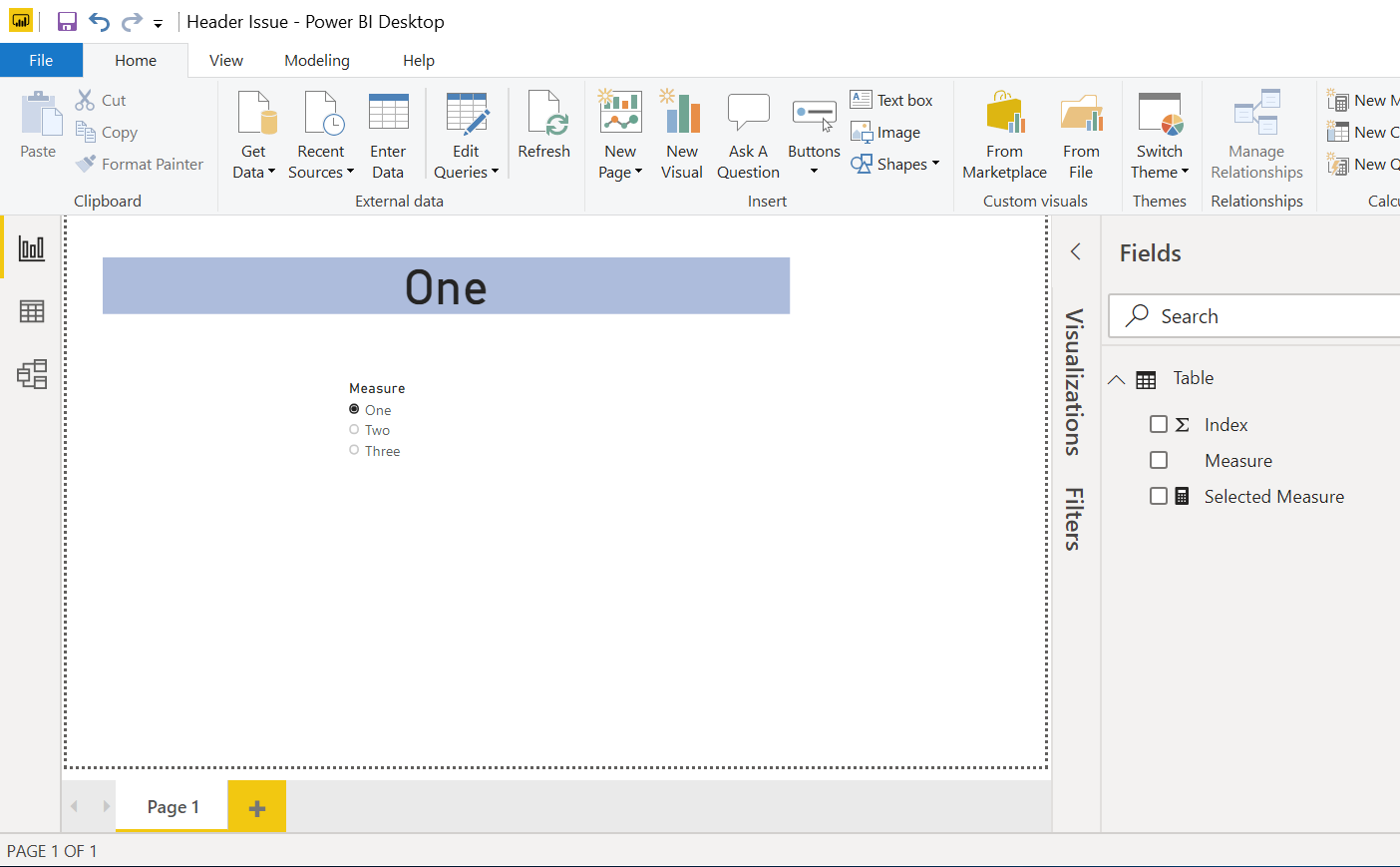Expand the Filters pane
This screenshot has height=867, width=1400.
coord(1073,519)
